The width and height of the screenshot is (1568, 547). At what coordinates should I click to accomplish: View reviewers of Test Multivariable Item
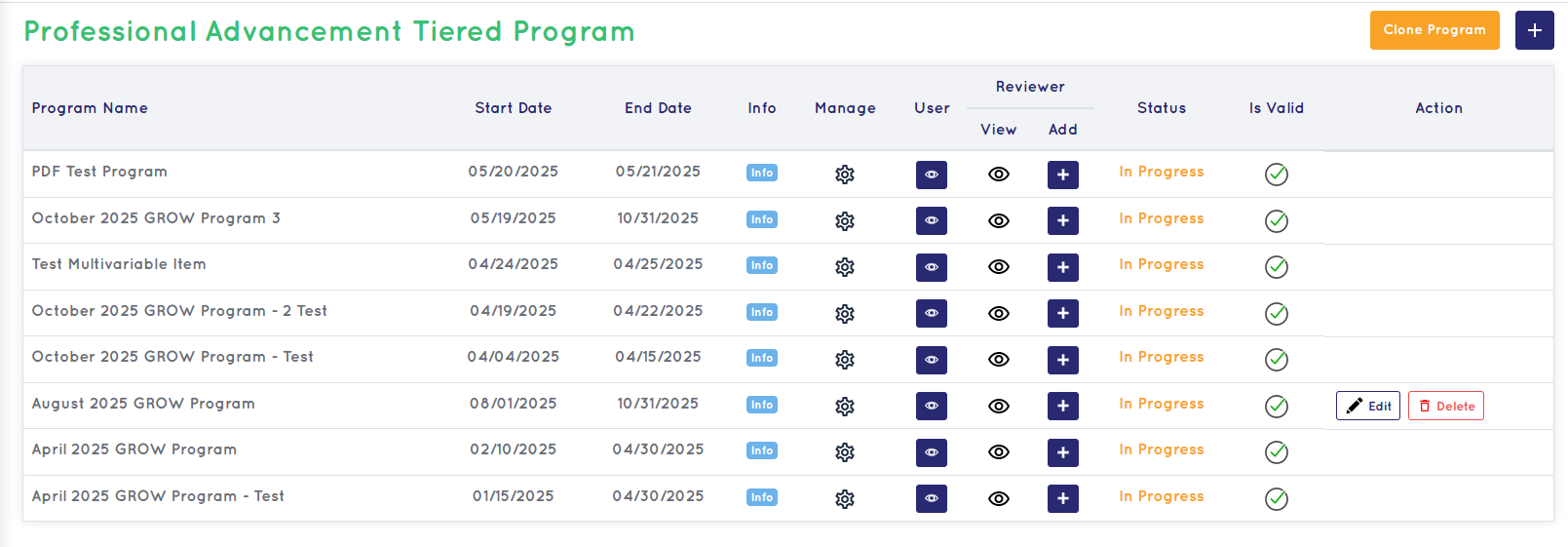click(x=999, y=267)
